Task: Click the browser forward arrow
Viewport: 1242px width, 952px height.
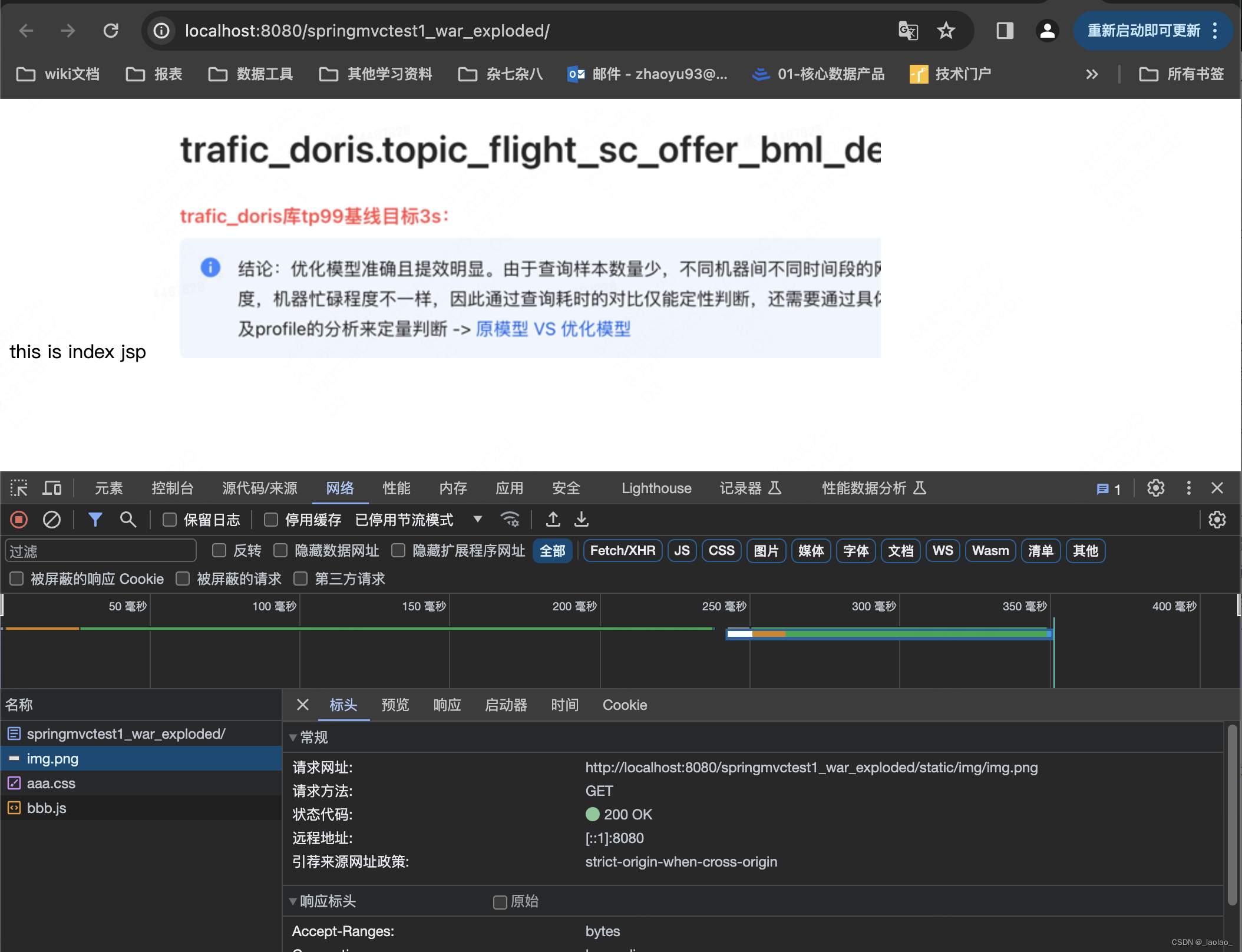Action: 68,31
